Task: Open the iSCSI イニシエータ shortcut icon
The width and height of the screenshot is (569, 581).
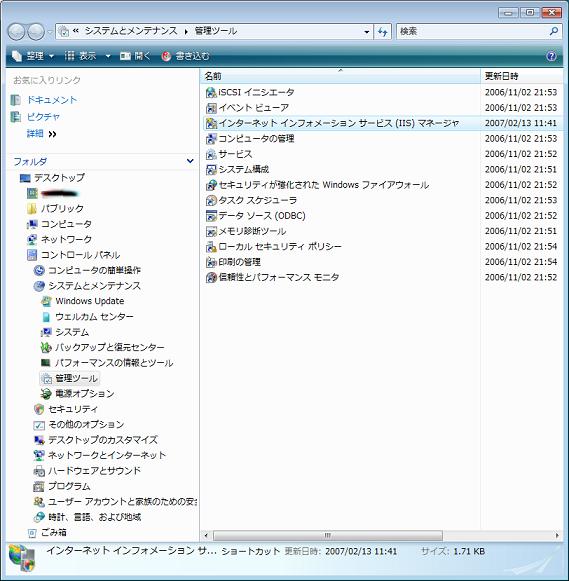Action: tap(211, 92)
